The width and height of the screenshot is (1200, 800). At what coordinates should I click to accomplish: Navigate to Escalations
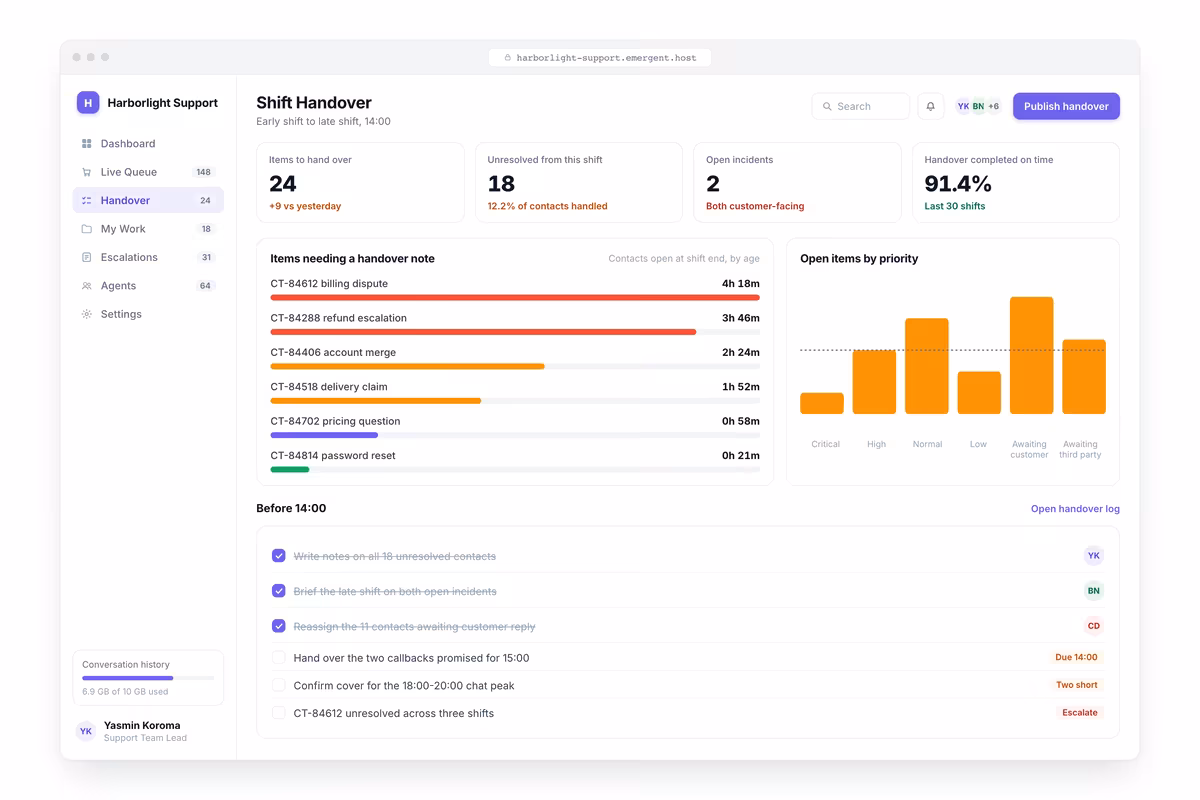pos(148,257)
